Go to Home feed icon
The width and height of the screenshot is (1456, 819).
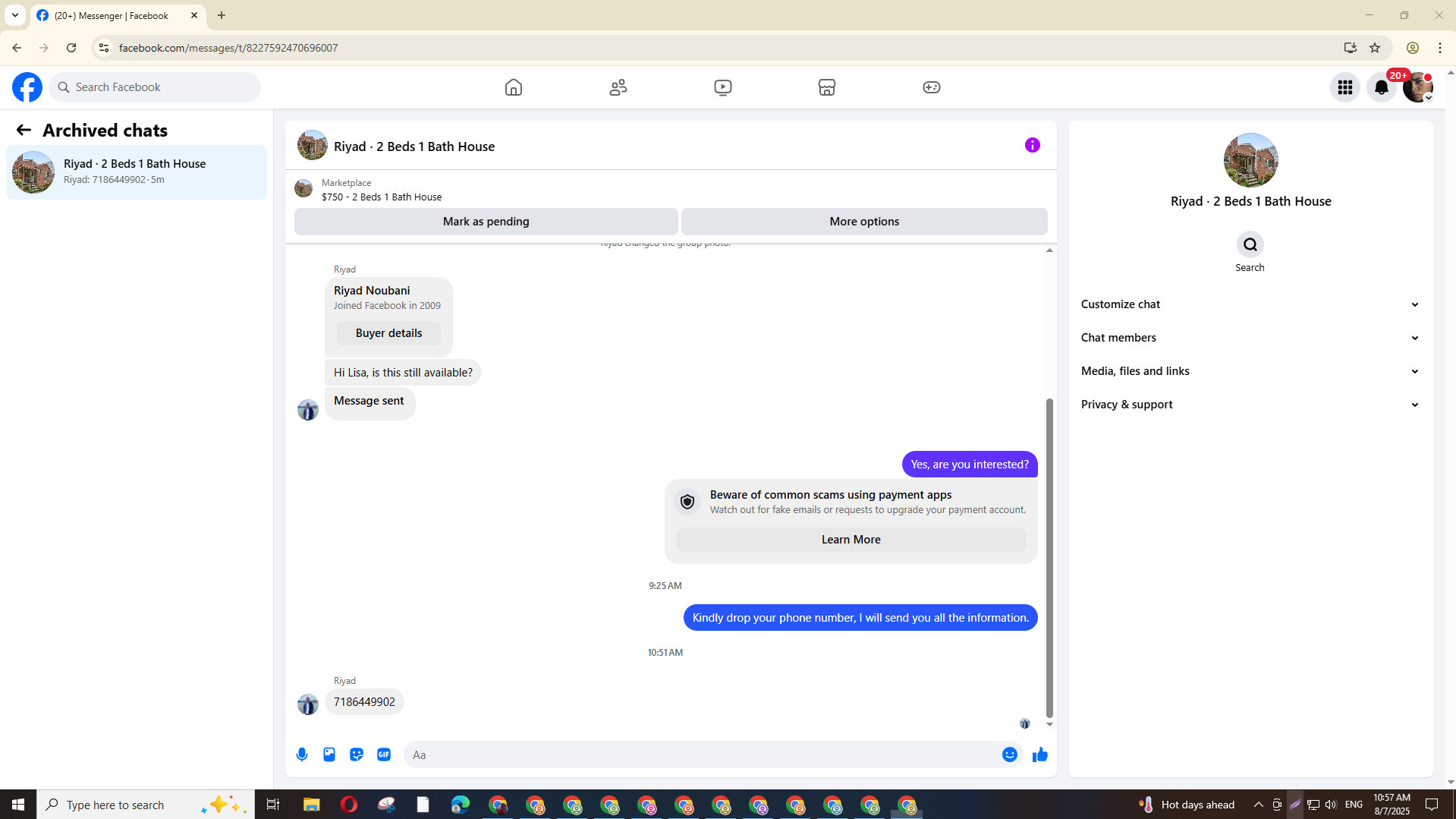514,87
